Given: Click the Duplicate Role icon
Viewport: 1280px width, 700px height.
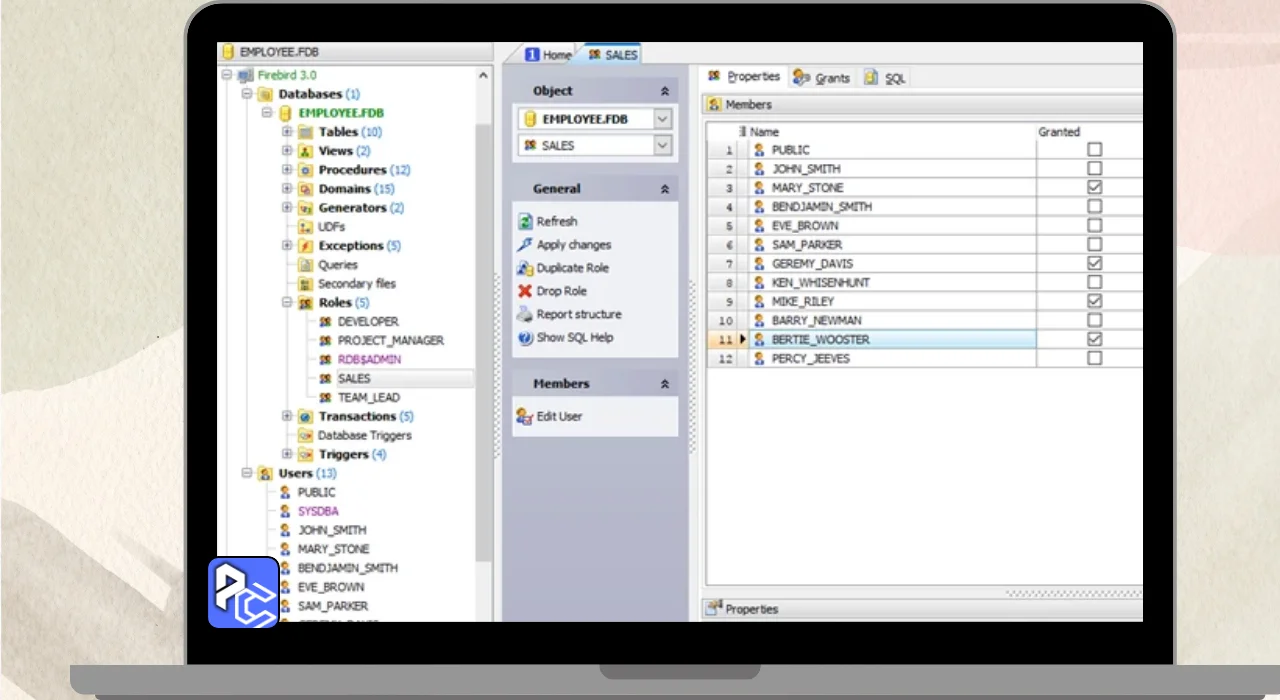Looking at the screenshot, I should pos(525,268).
